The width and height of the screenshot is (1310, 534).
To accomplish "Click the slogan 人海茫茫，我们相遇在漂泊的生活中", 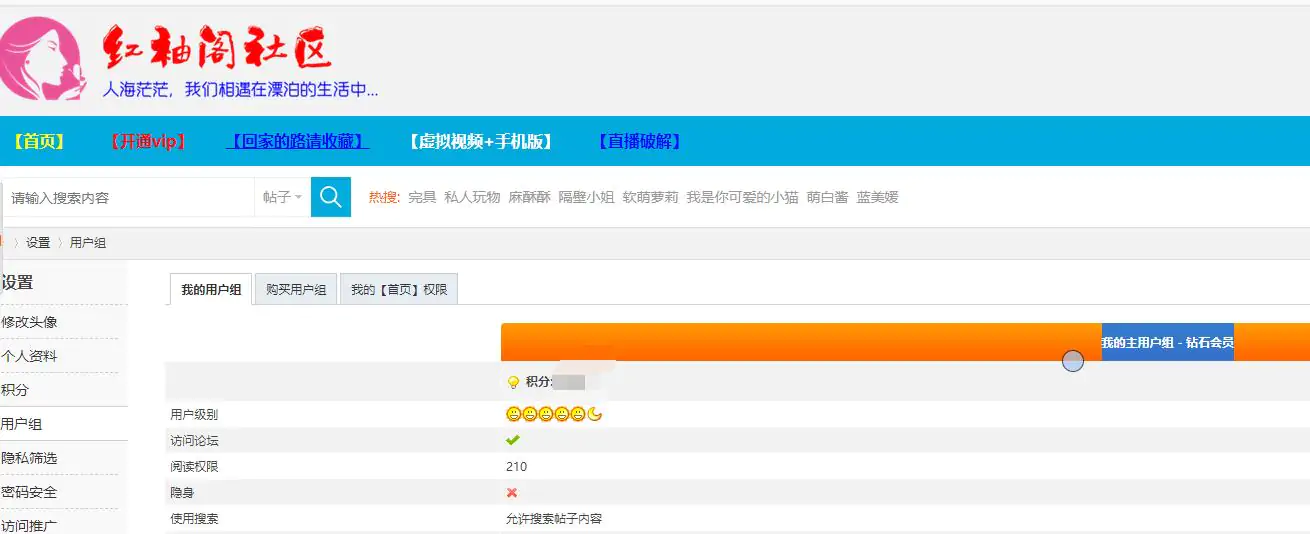I will [241, 89].
